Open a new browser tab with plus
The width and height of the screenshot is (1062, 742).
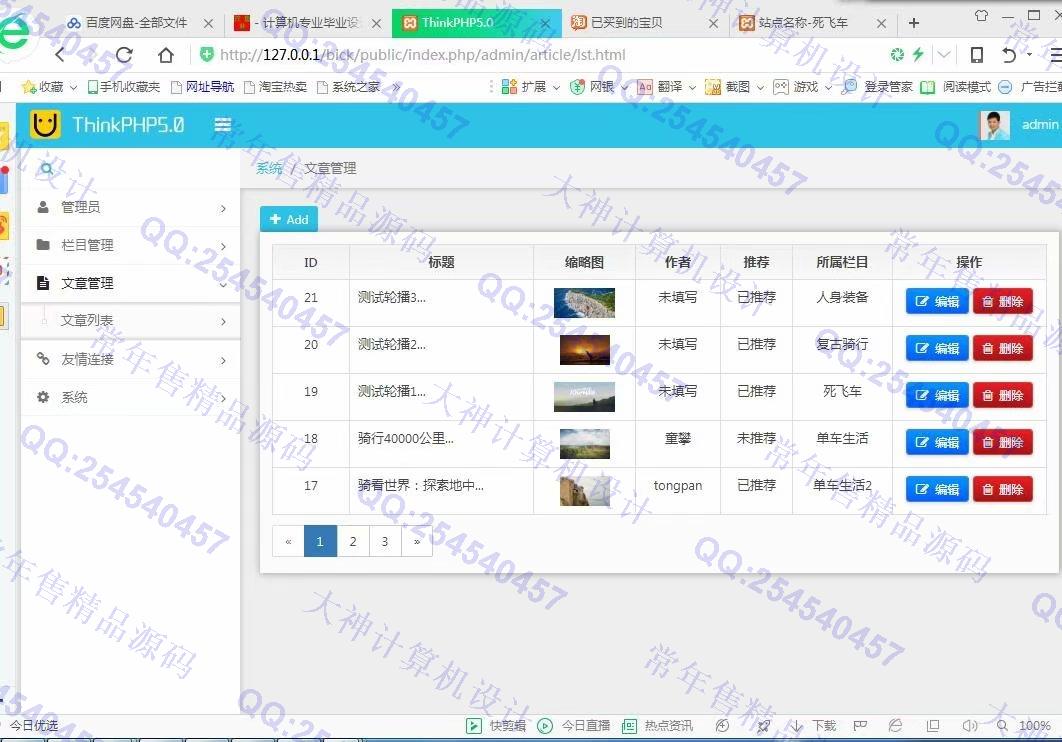click(x=914, y=23)
